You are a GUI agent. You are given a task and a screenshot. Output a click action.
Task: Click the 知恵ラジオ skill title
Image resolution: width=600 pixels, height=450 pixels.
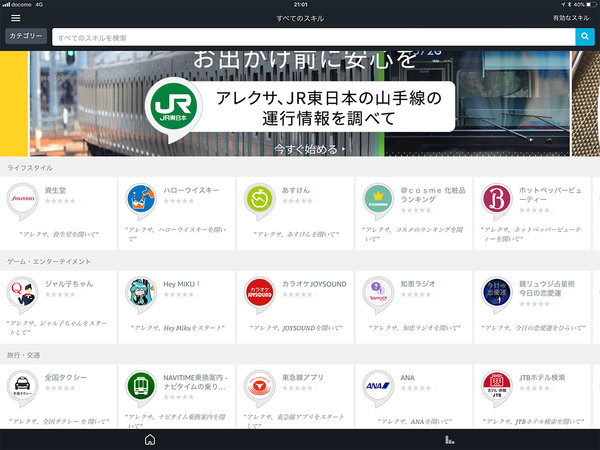click(417, 284)
